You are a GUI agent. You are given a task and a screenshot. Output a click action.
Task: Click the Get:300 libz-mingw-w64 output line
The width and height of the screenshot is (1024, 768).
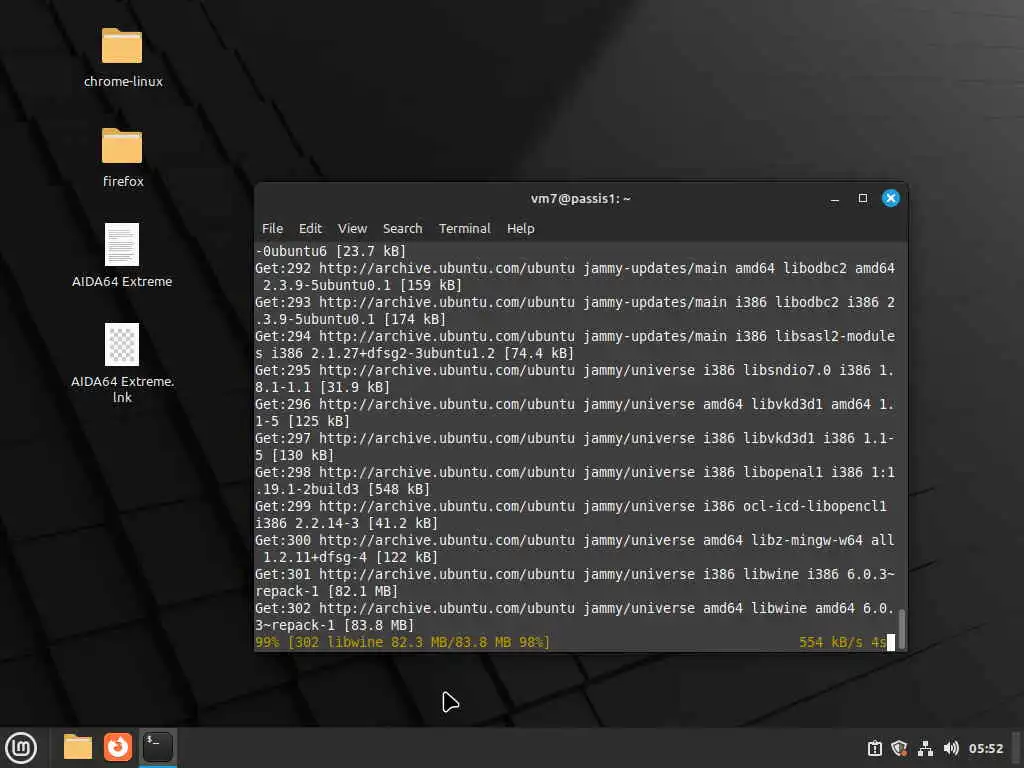tap(575, 549)
